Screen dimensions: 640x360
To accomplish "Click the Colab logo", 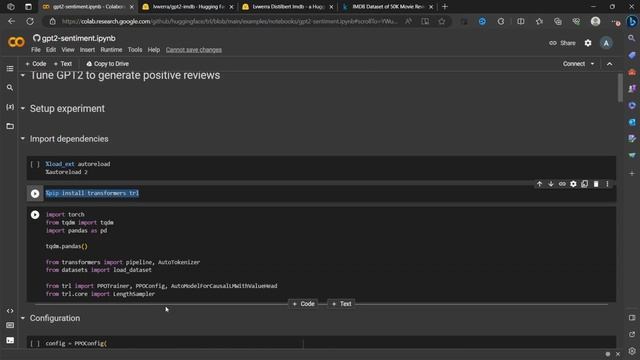I will 16,42.
